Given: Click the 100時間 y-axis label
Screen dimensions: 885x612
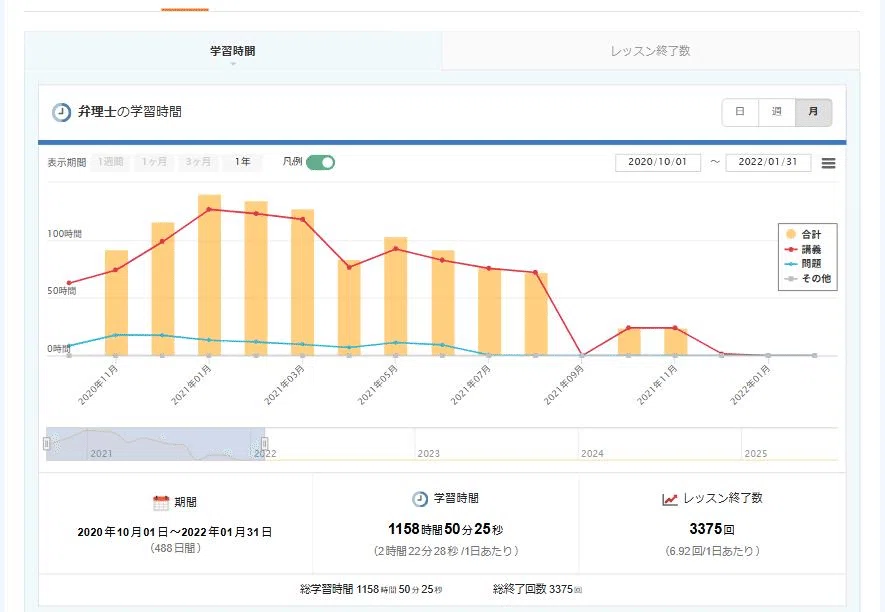Looking at the screenshot, I should coord(64,234).
